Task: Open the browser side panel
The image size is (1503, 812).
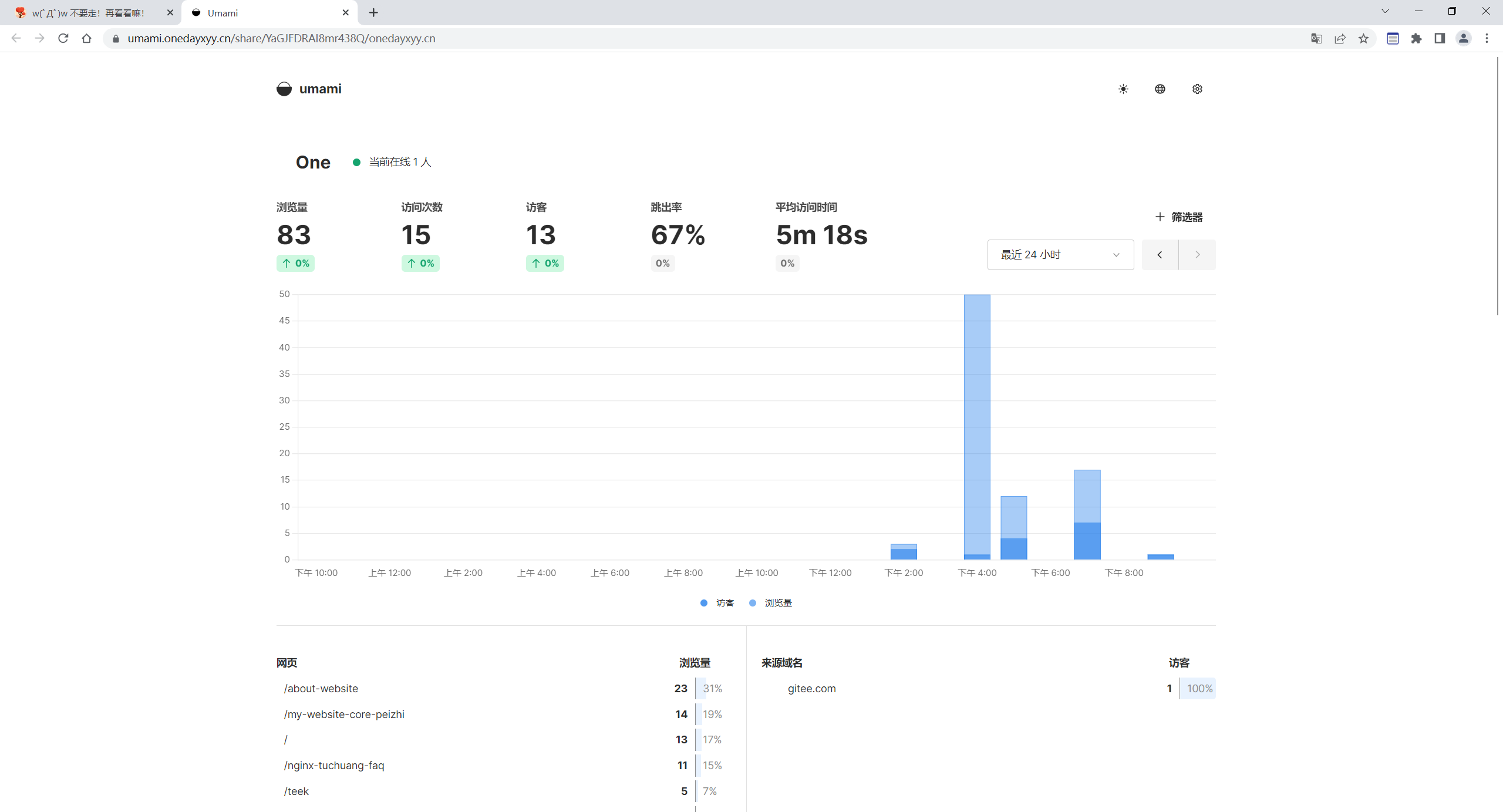Action: pos(1440,38)
